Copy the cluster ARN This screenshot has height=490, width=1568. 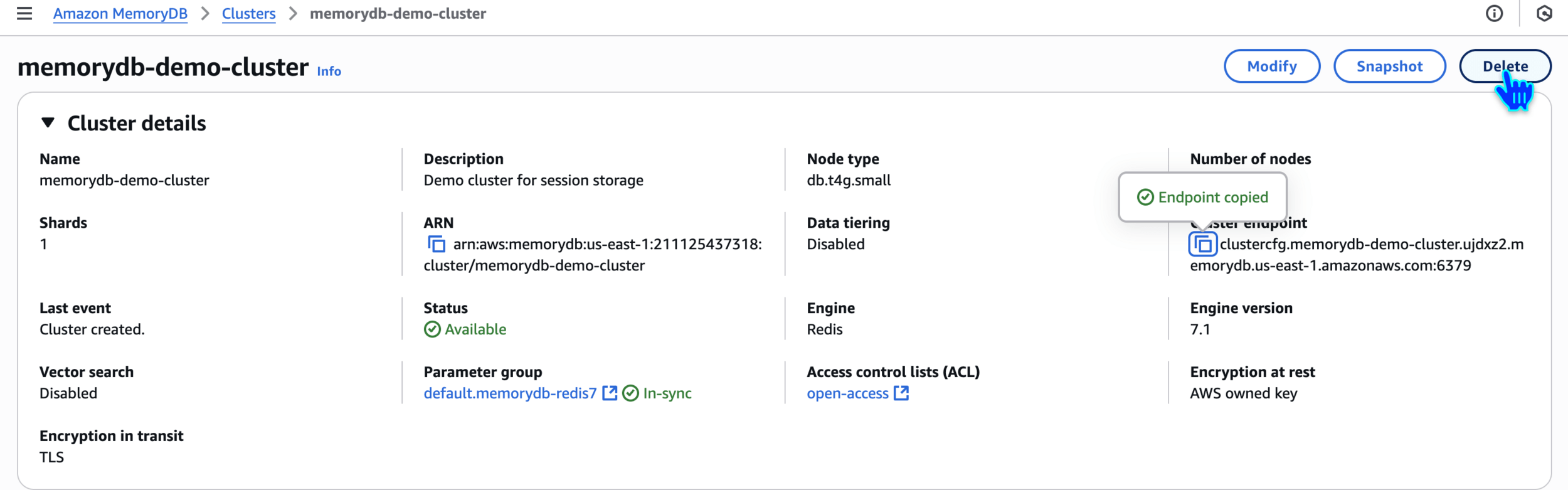click(436, 244)
